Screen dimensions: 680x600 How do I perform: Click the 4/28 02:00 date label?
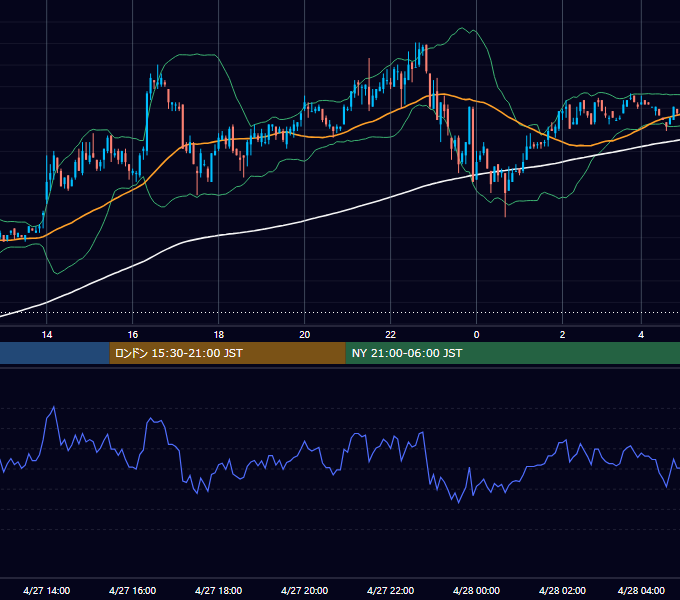tap(562, 590)
